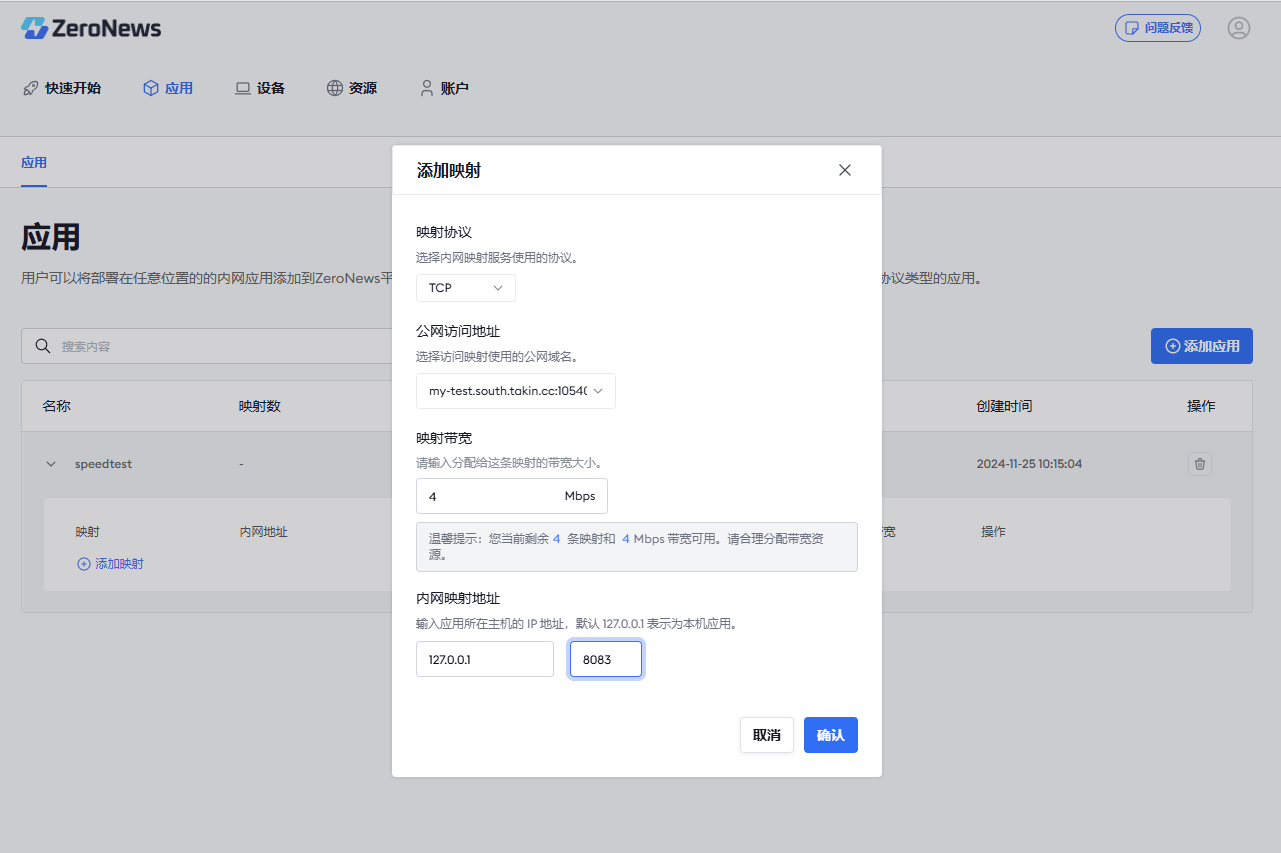This screenshot has height=853, width=1281.
Task: Cancel the dialog with 取消 button
Action: point(766,734)
